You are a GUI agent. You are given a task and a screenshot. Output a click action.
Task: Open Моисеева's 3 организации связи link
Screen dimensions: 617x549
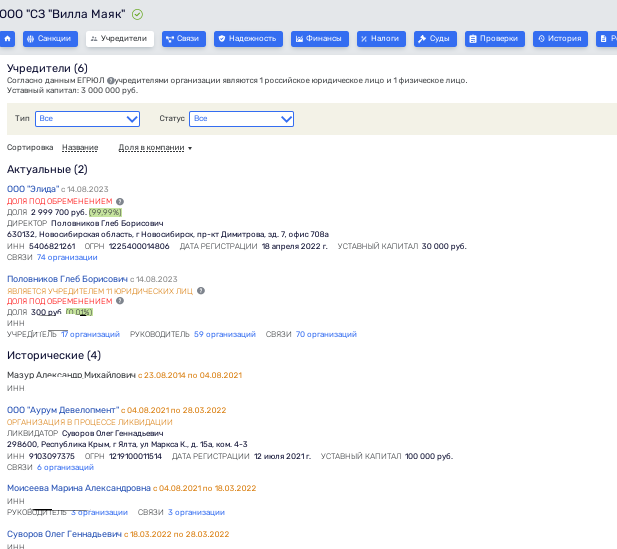pyautogui.click(x=196, y=512)
